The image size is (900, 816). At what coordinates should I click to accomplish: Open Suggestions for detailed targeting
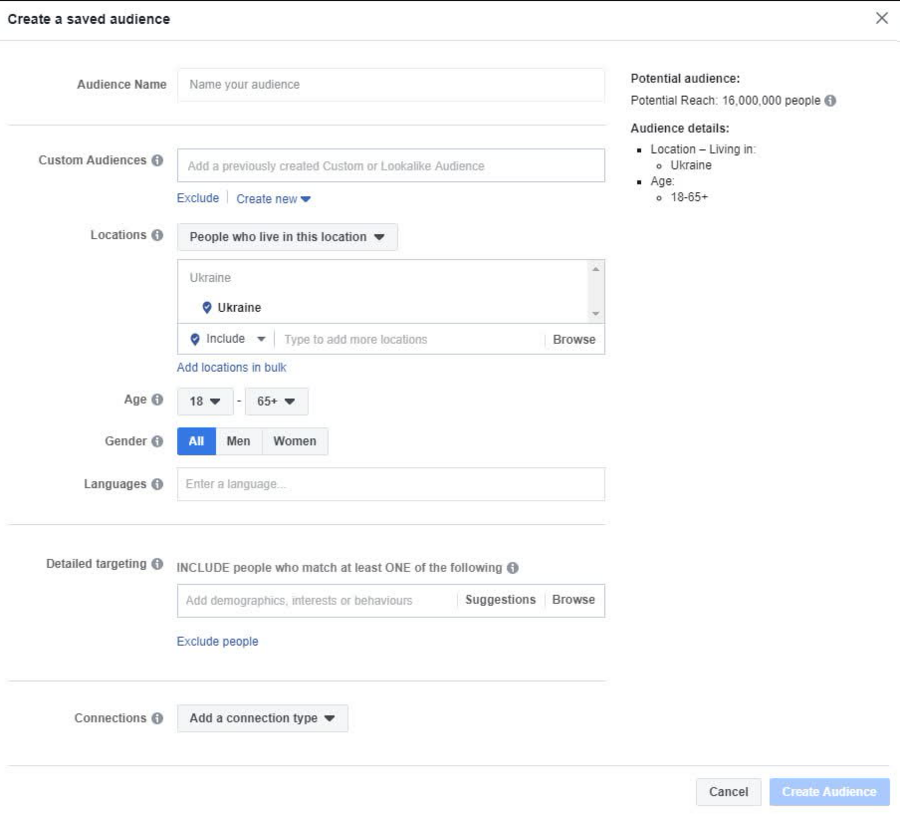tap(500, 600)
